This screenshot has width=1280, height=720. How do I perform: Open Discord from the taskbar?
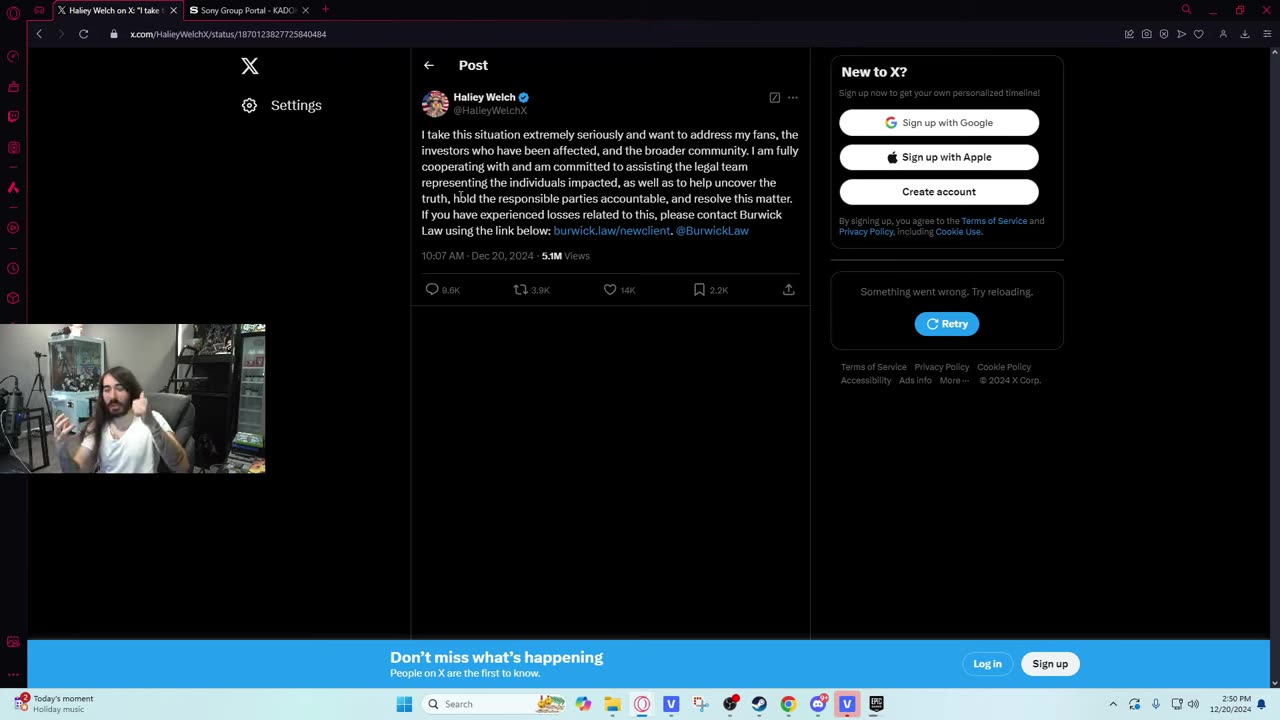pyautogui.click(x=818, y=704)
